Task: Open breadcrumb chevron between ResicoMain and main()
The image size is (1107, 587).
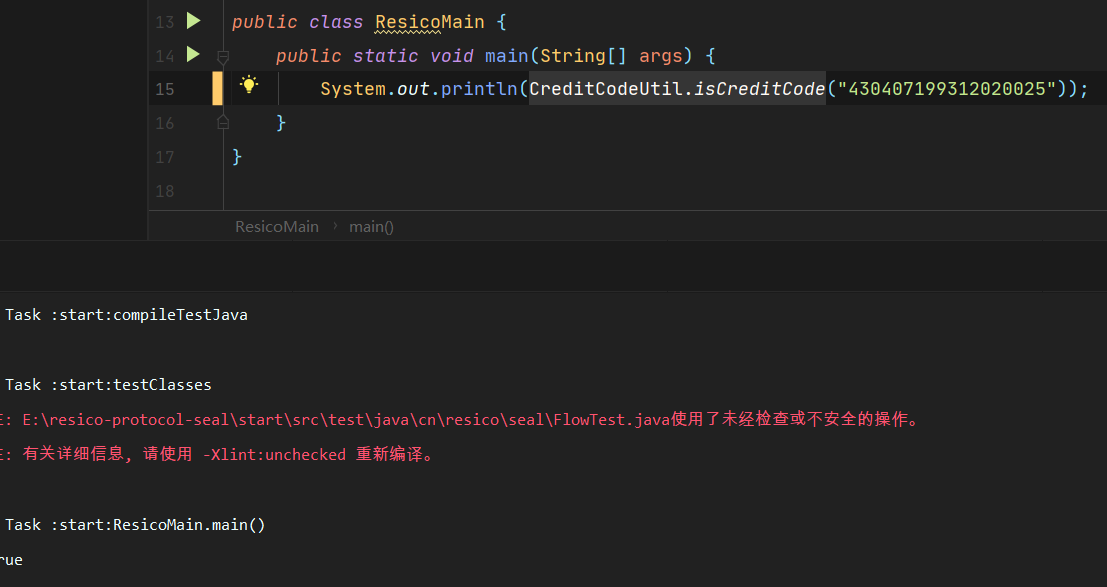Action: (335, 226)
